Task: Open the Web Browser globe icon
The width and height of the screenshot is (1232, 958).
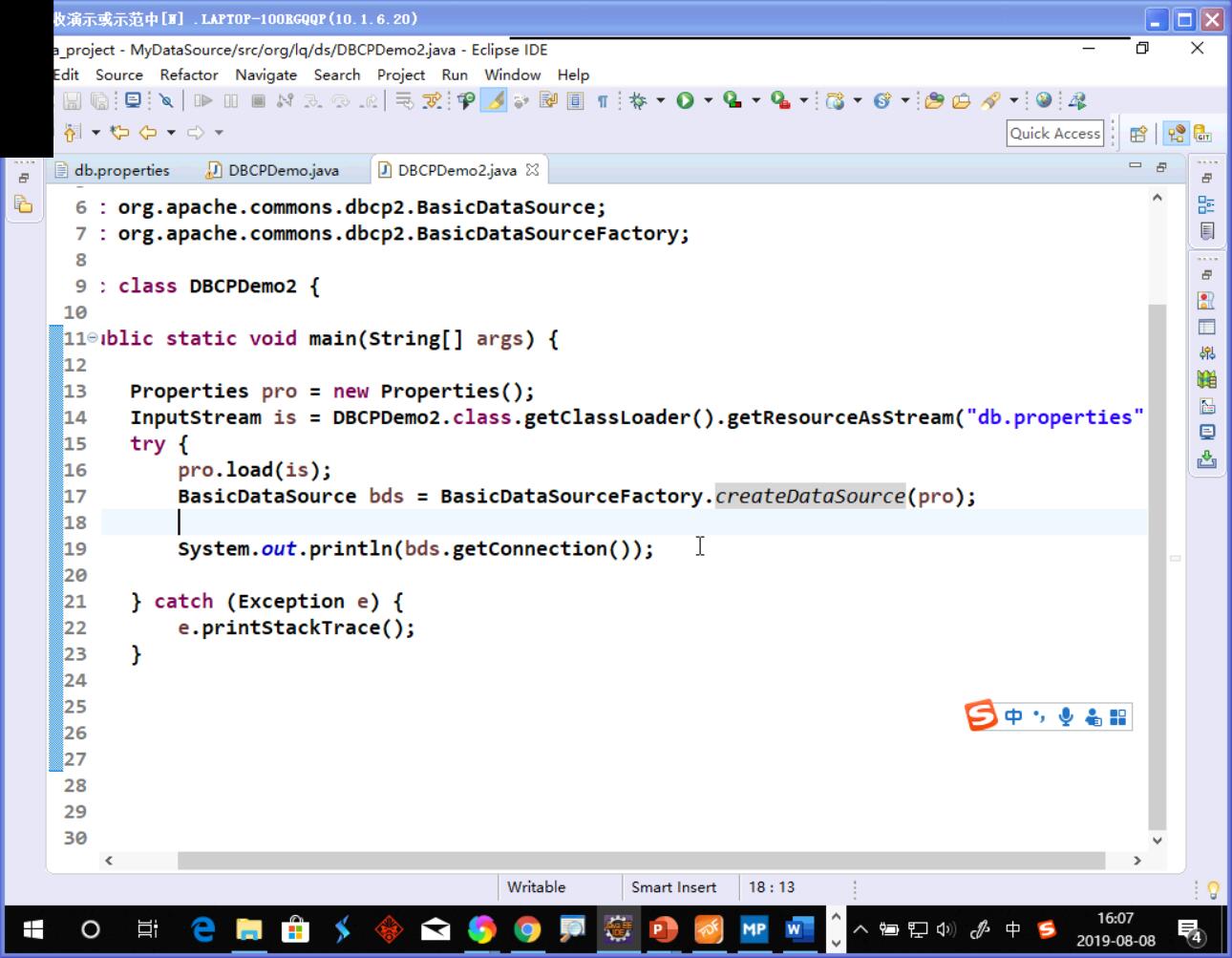Action: pyautogui.click(x=1044, y=100)
